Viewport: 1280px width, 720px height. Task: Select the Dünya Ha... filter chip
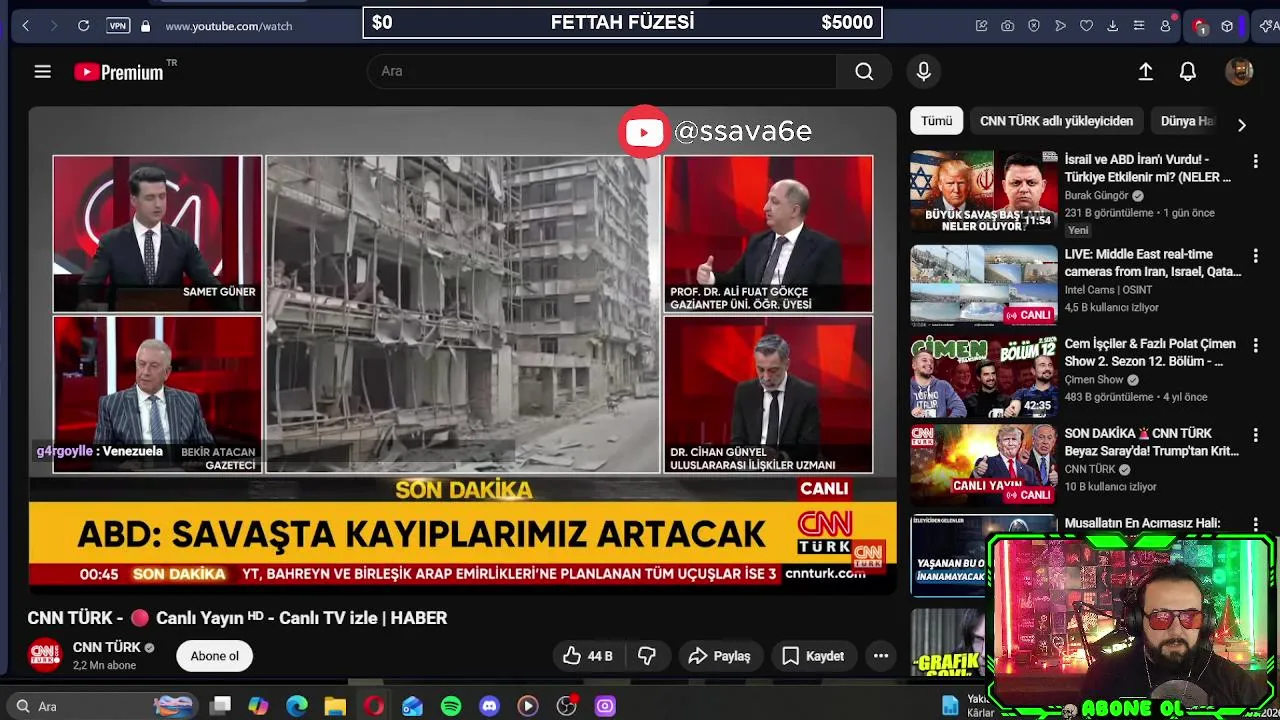tap(1187, 121)
